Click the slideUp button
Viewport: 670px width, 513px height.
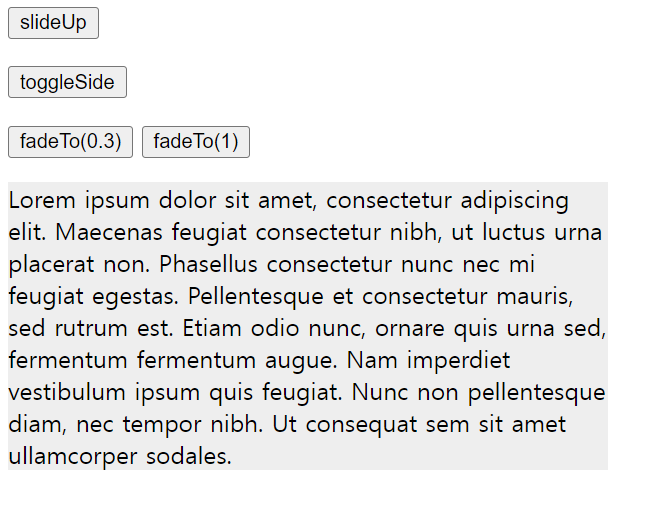click(x=53, y=23)
